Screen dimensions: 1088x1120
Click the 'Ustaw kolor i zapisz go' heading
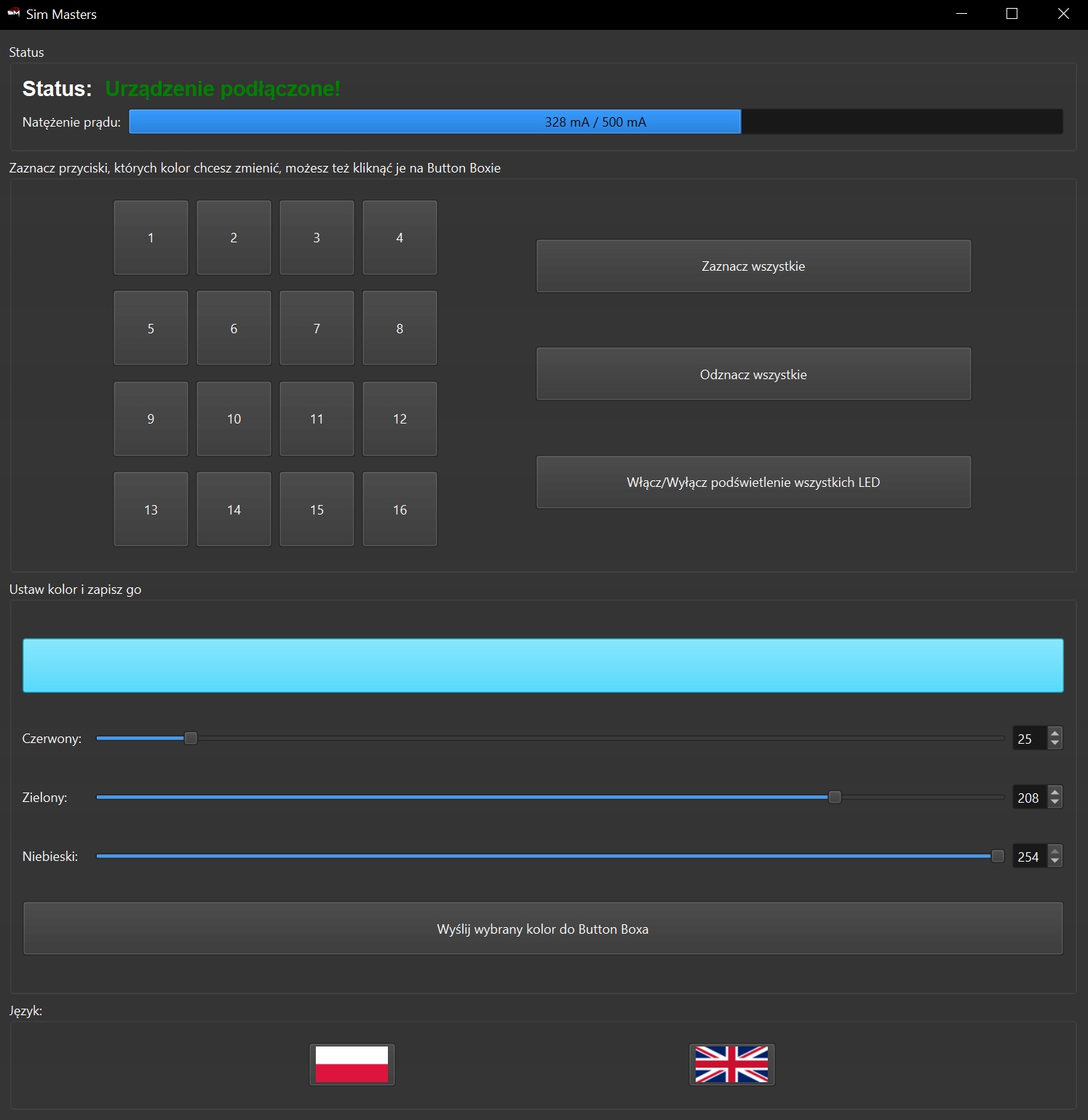pos(76,589)
